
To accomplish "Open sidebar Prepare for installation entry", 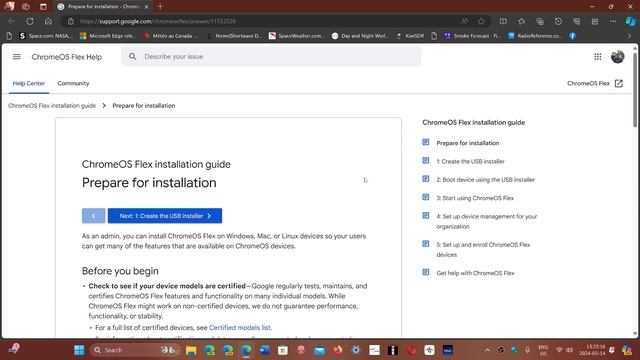I will [x=467, y=143].
